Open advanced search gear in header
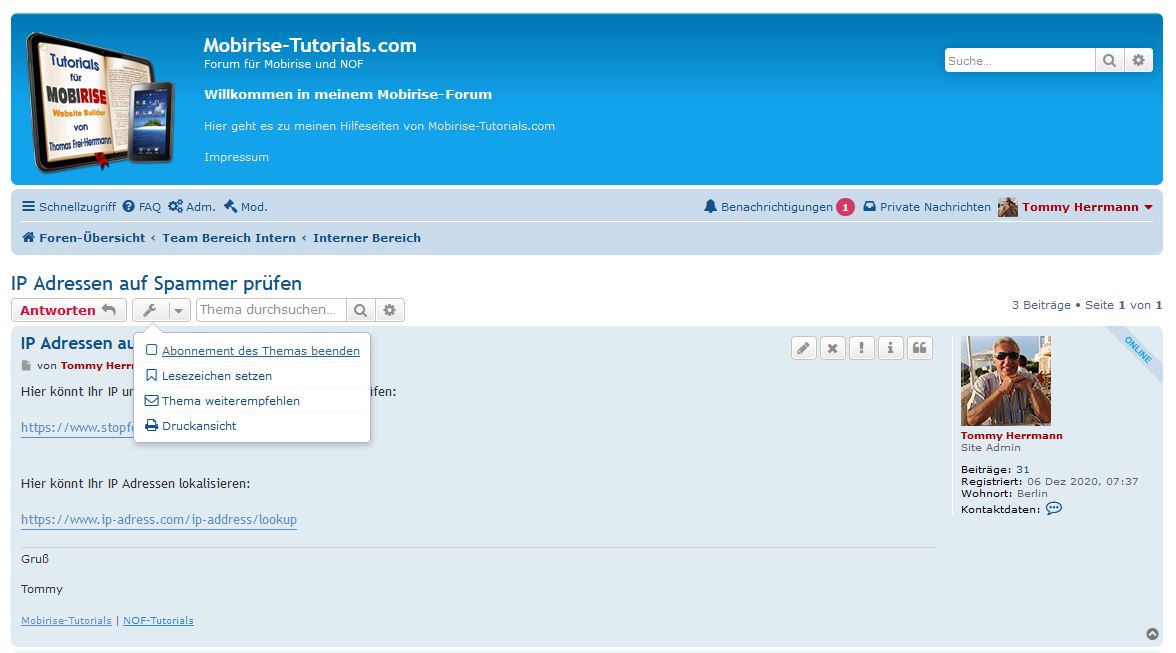The image size is (1176, 653). pyautogui.click(x=1138, y=61)
